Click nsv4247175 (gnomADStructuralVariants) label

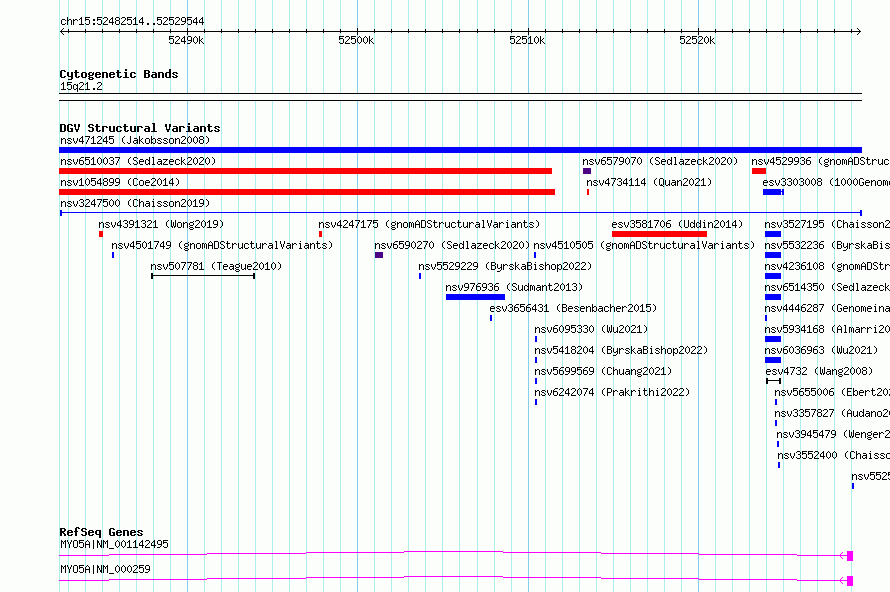click(429, 224)
